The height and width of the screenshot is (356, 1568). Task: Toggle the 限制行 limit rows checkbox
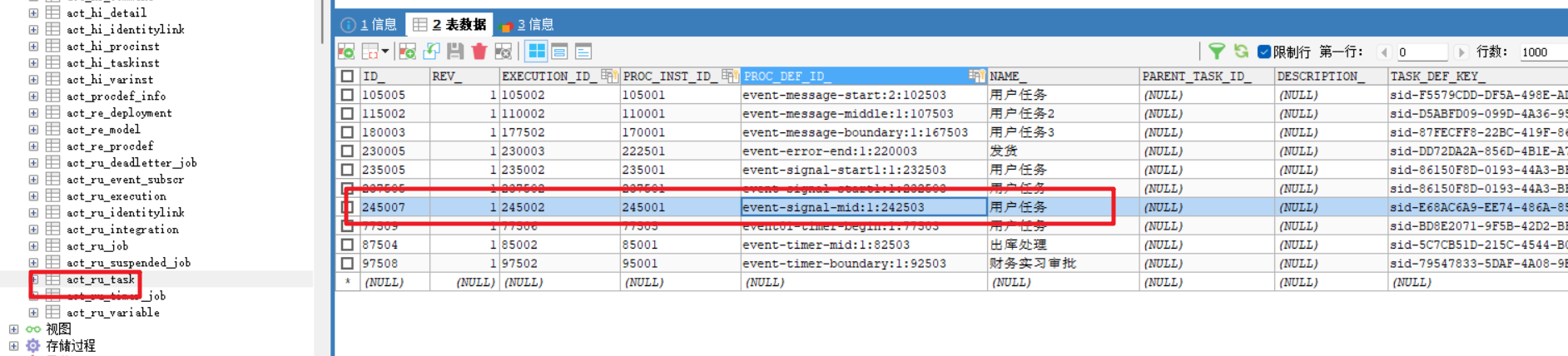click(x=1264, y=52)
